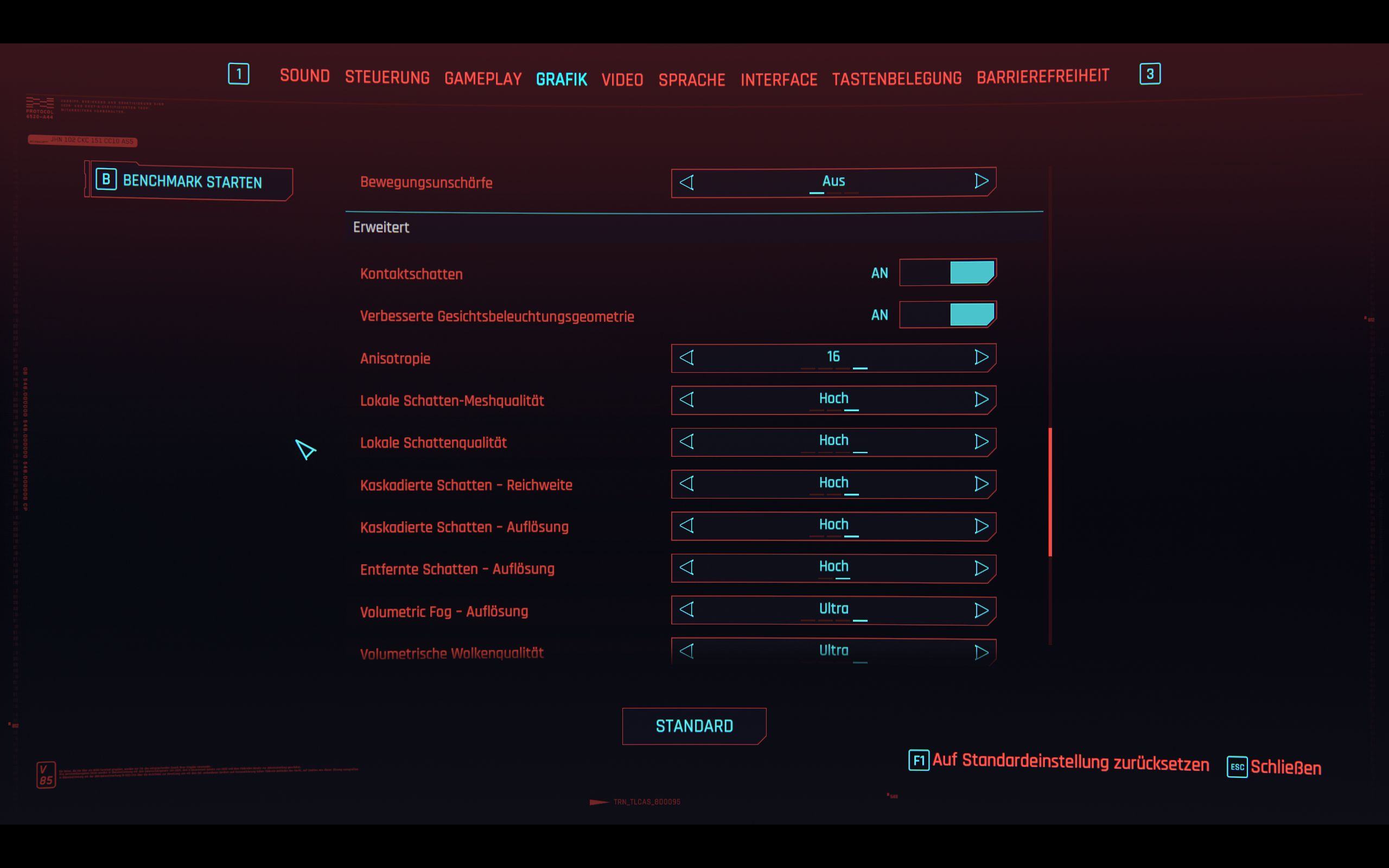Switch to the Video tab
The image size is (1389, 868).
(x=622, y=80)
